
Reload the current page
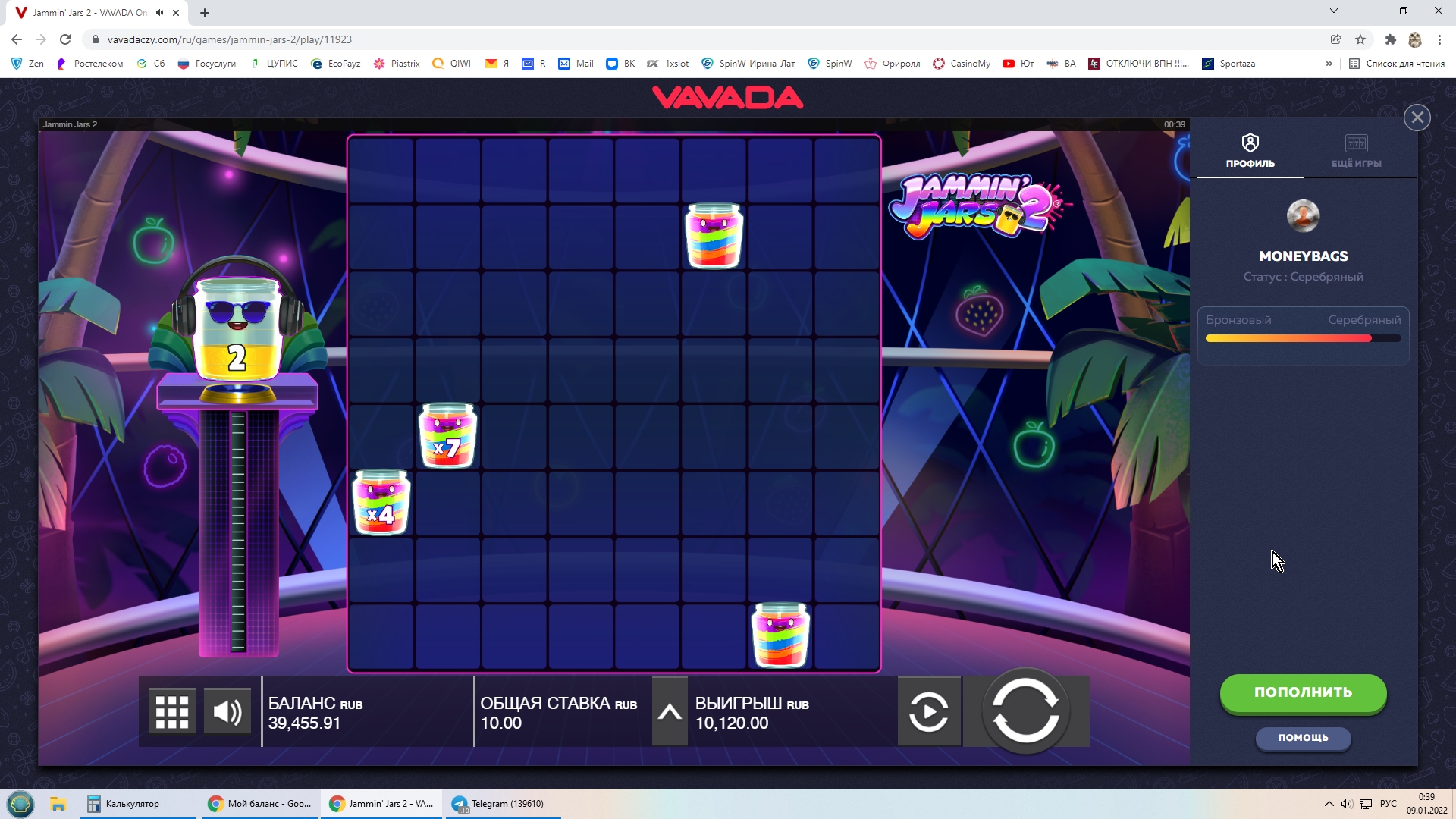[x=65, y=39]
